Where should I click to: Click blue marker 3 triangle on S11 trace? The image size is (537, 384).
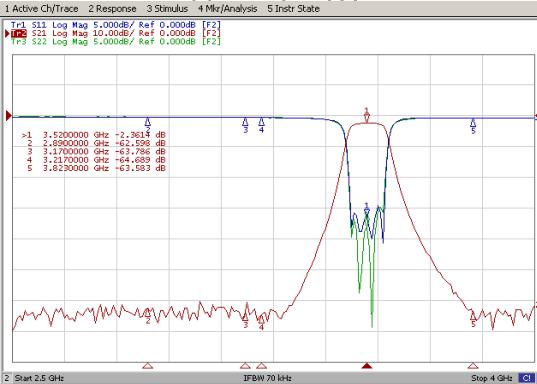[x=245, y=122]
